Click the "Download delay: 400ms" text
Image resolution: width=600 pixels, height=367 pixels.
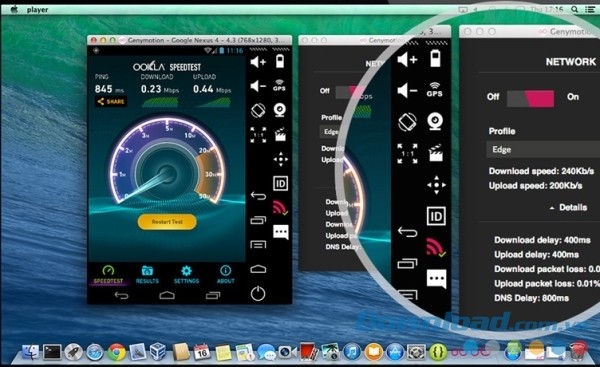(x=542, y=240)
